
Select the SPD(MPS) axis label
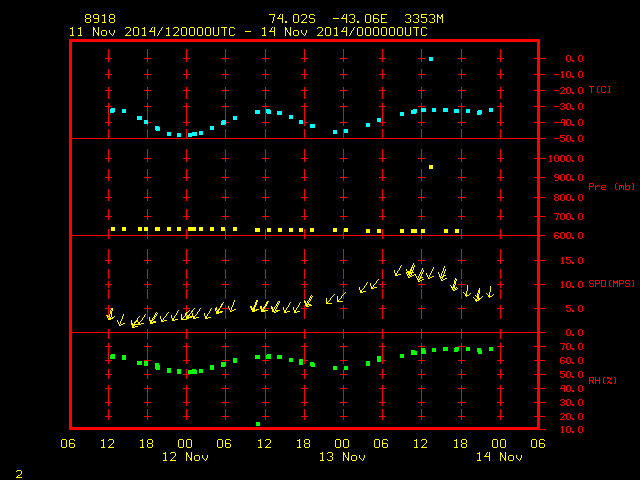(611, 284)
